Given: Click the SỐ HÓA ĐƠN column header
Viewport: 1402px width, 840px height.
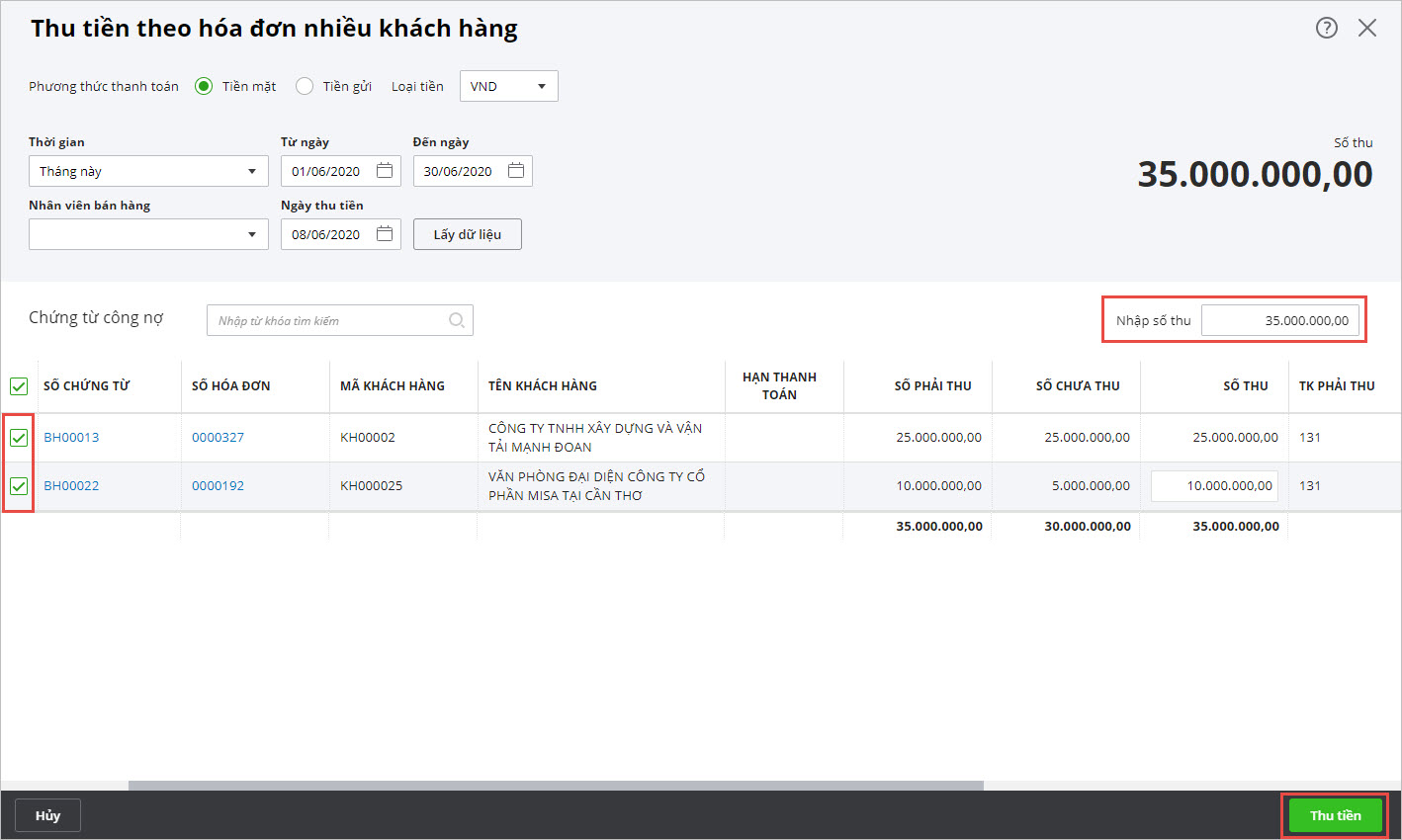Looking at the screenshot, I should tap(230, 385).
